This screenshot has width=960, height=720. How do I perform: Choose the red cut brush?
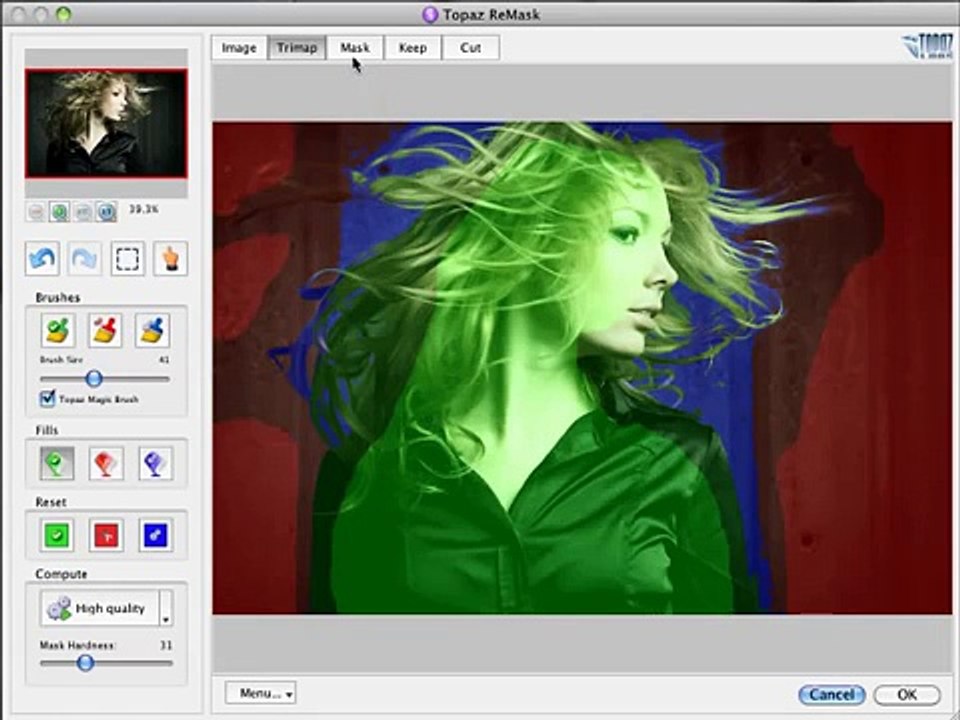[105, 331]
